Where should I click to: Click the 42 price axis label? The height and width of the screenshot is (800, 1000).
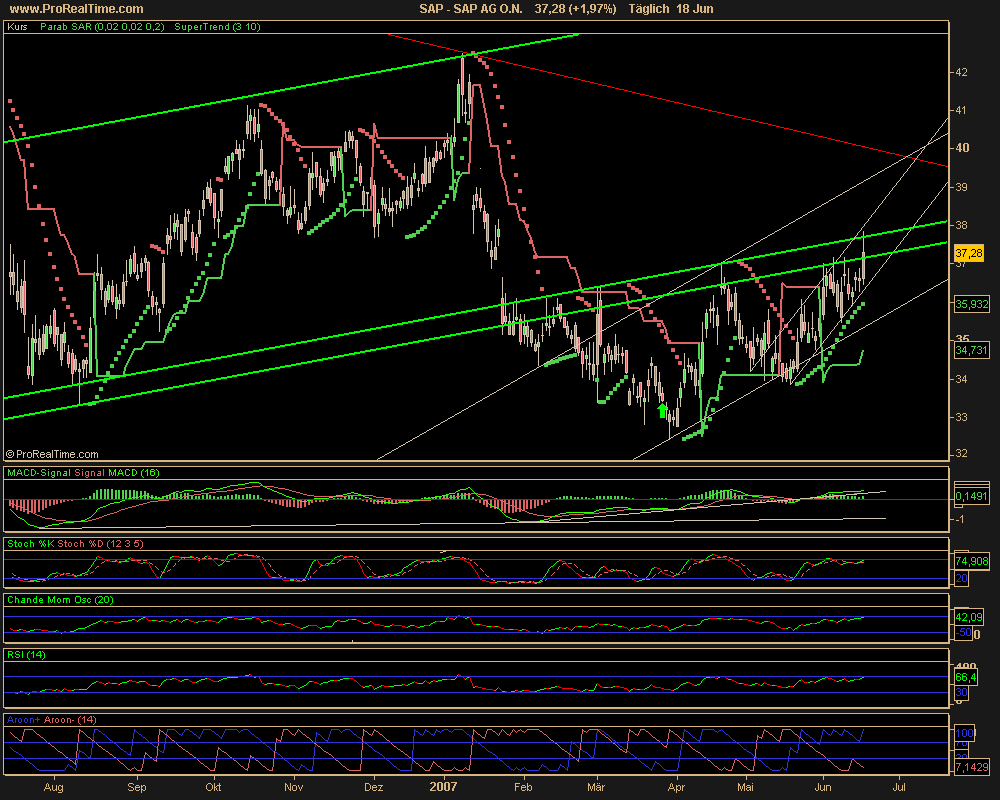(x=960, y=73)
